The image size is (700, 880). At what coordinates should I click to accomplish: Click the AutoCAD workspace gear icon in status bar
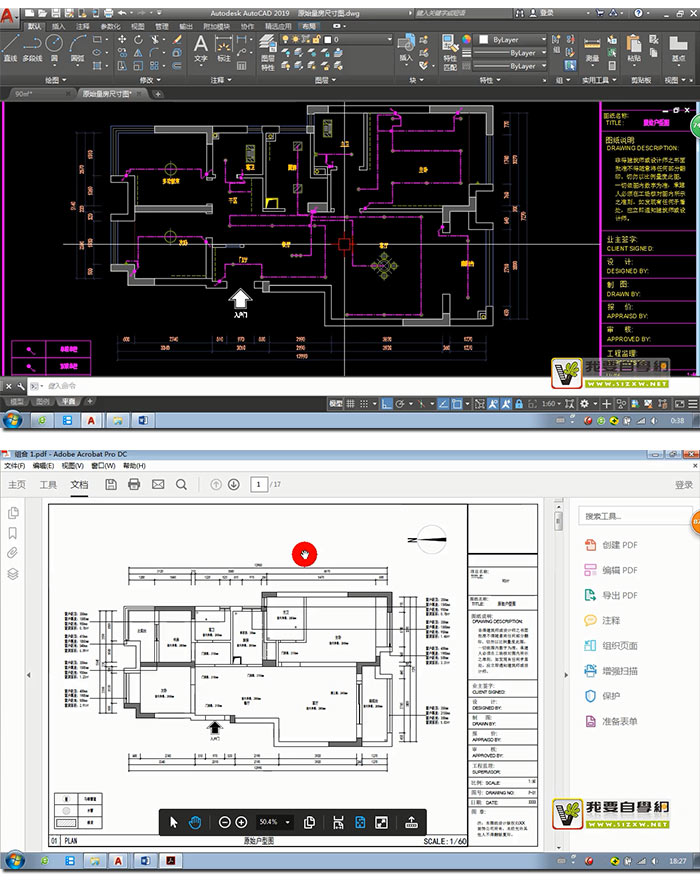coord(584,404)
